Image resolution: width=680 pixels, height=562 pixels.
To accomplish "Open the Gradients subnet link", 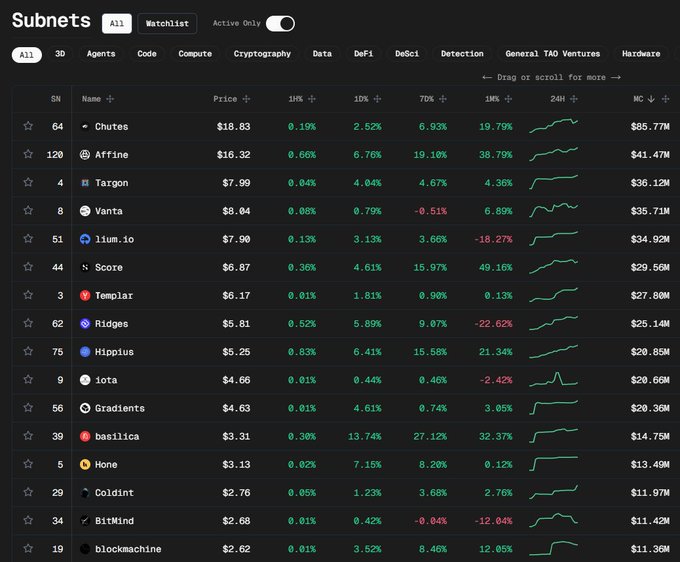I will click(x=119, y=409).
